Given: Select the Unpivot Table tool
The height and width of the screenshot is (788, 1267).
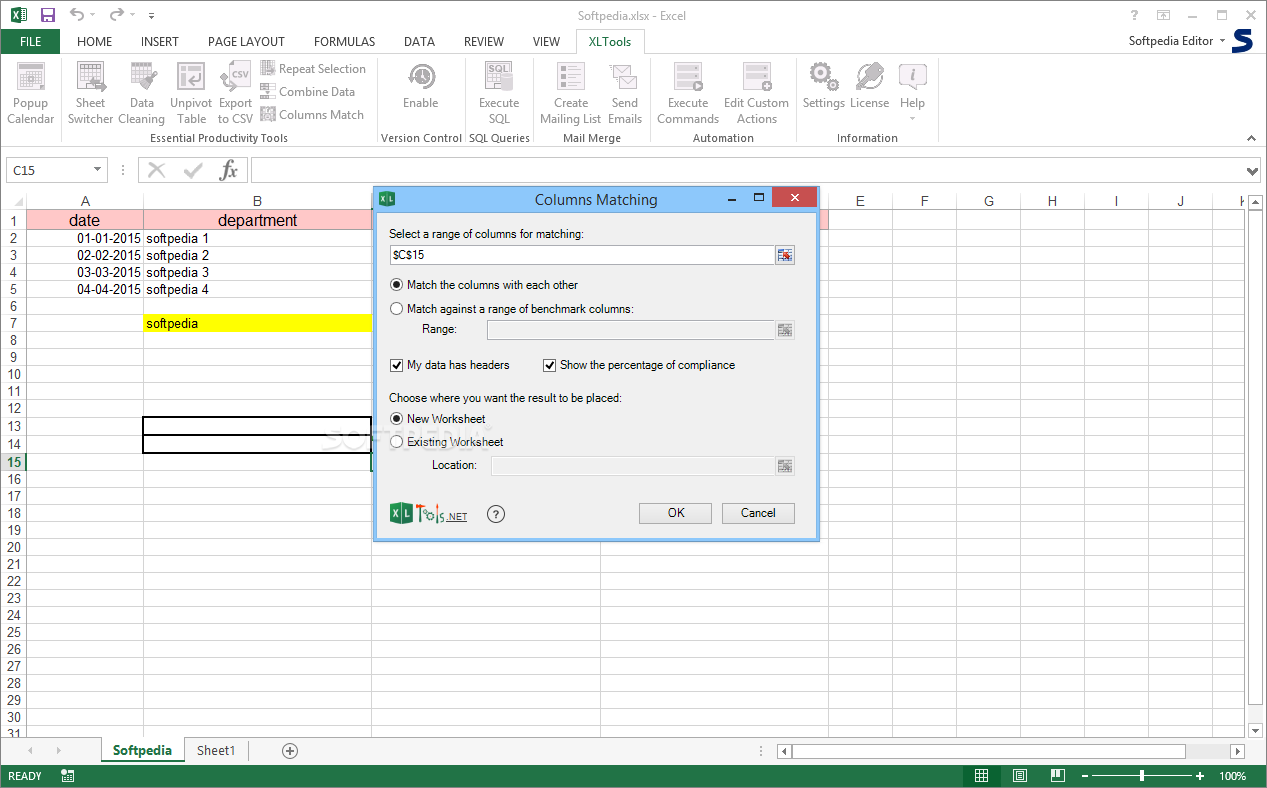Looking at the screenshot, I should tap(191, 93).
